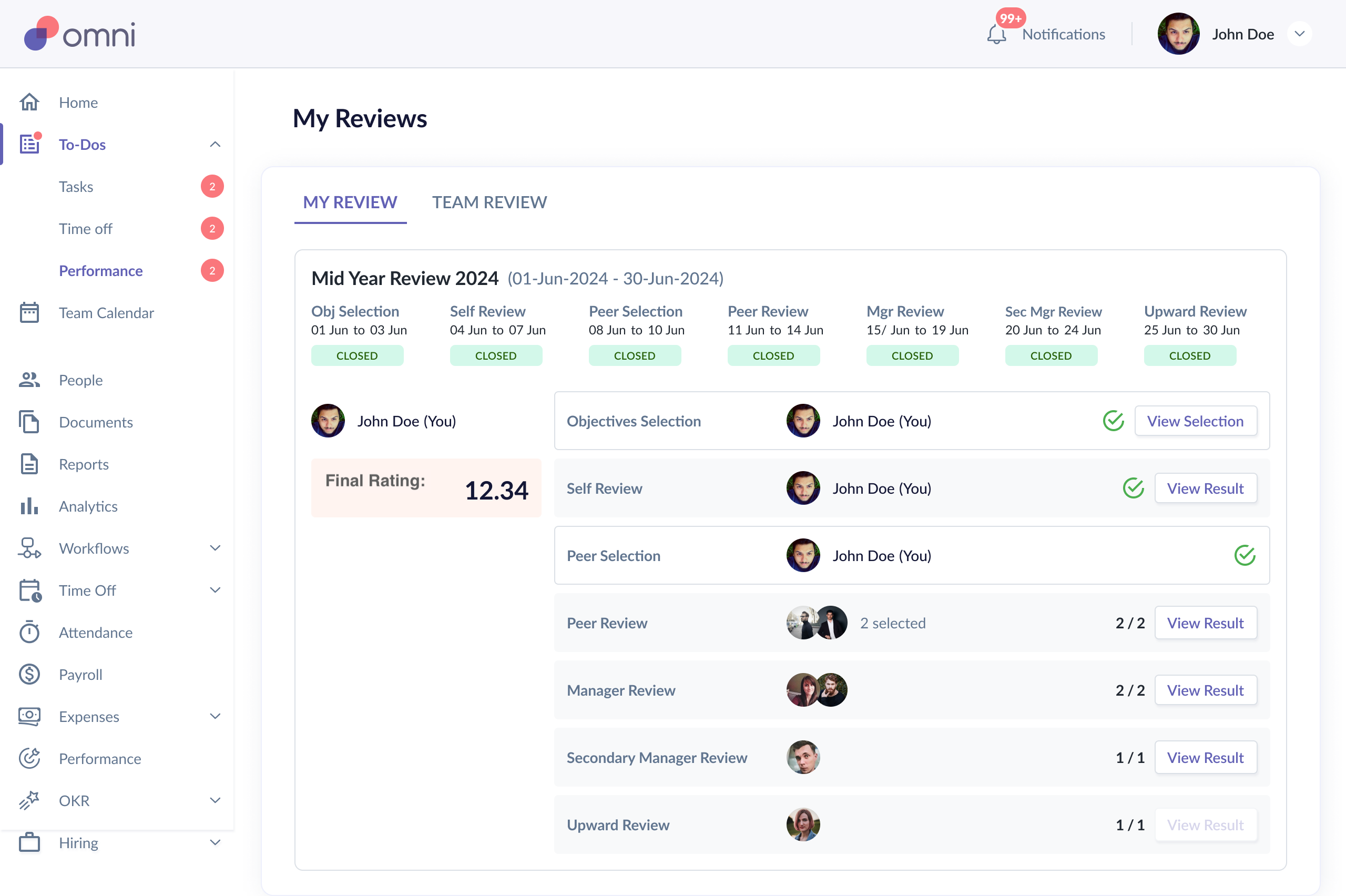Click green checkmark on Self Review row
The height and width of the screenshot is (896, 1346).
[x=1133, y=488]
